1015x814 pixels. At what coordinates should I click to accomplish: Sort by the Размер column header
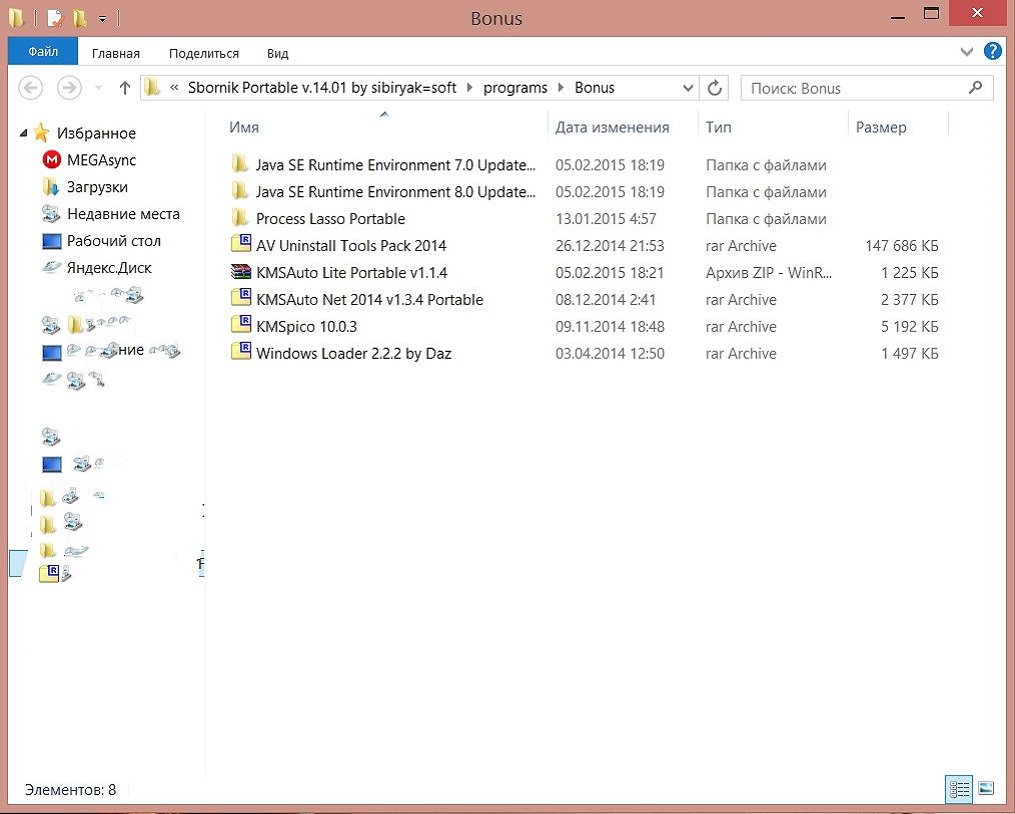[x=881, y=127]
